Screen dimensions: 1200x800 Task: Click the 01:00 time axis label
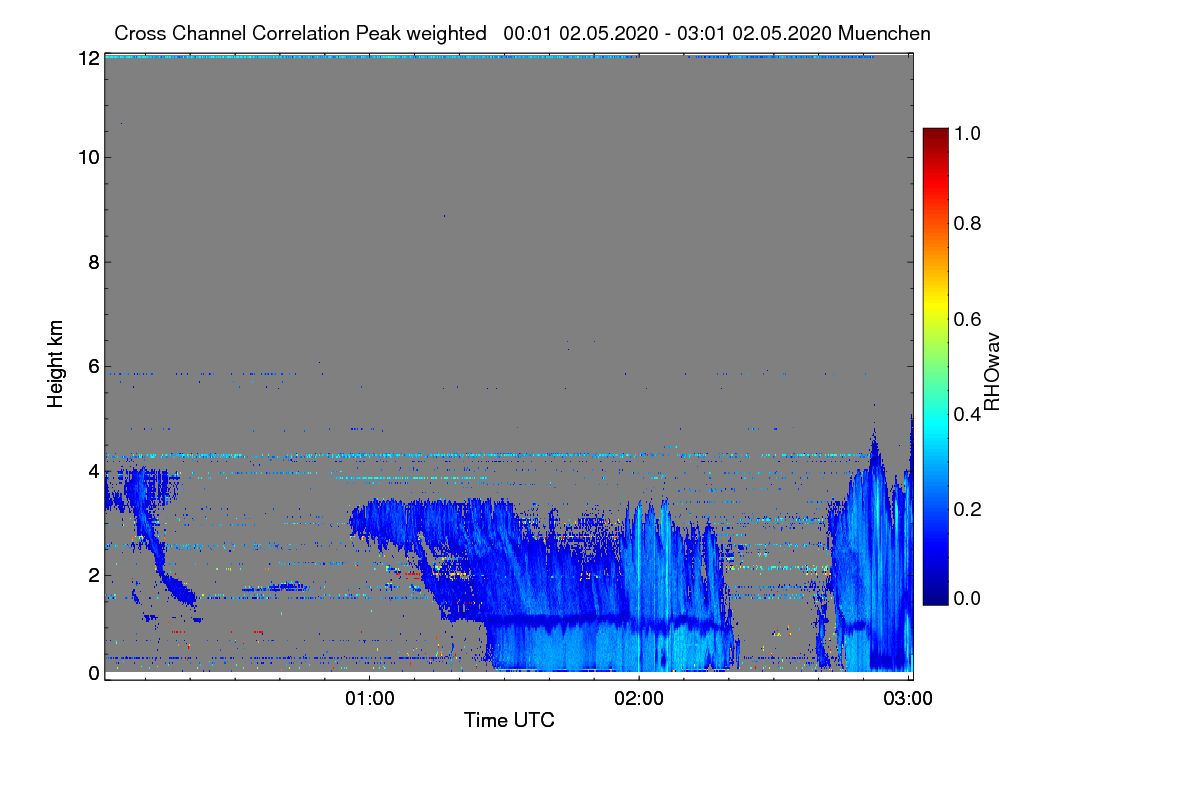(368, 699)
